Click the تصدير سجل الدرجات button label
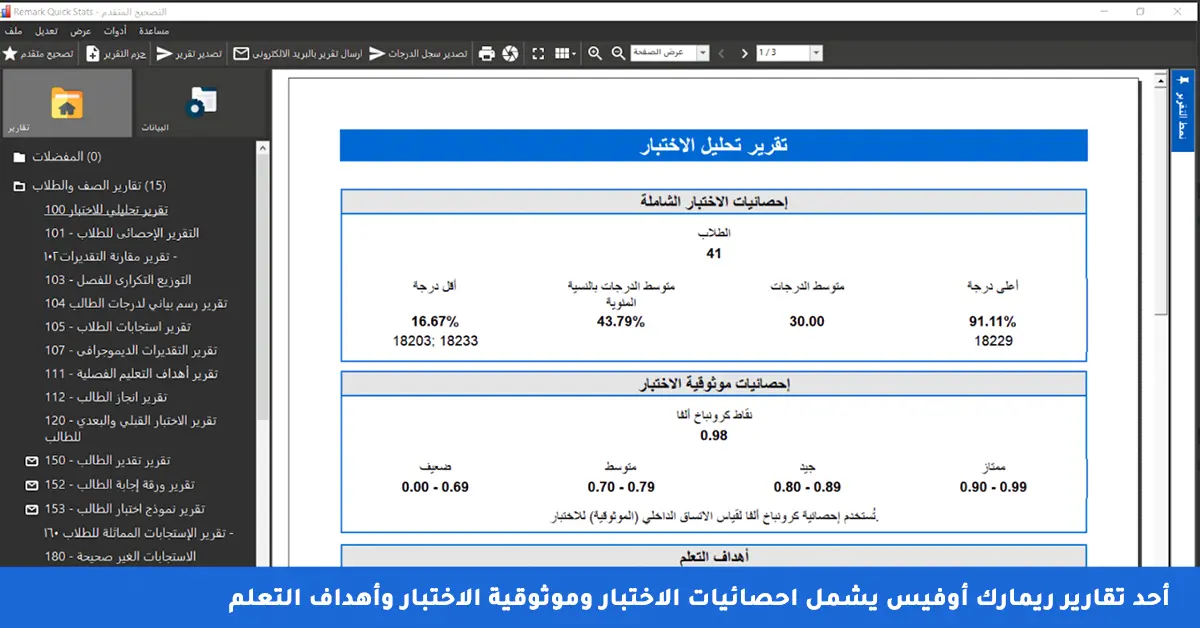 pos(427,53)
